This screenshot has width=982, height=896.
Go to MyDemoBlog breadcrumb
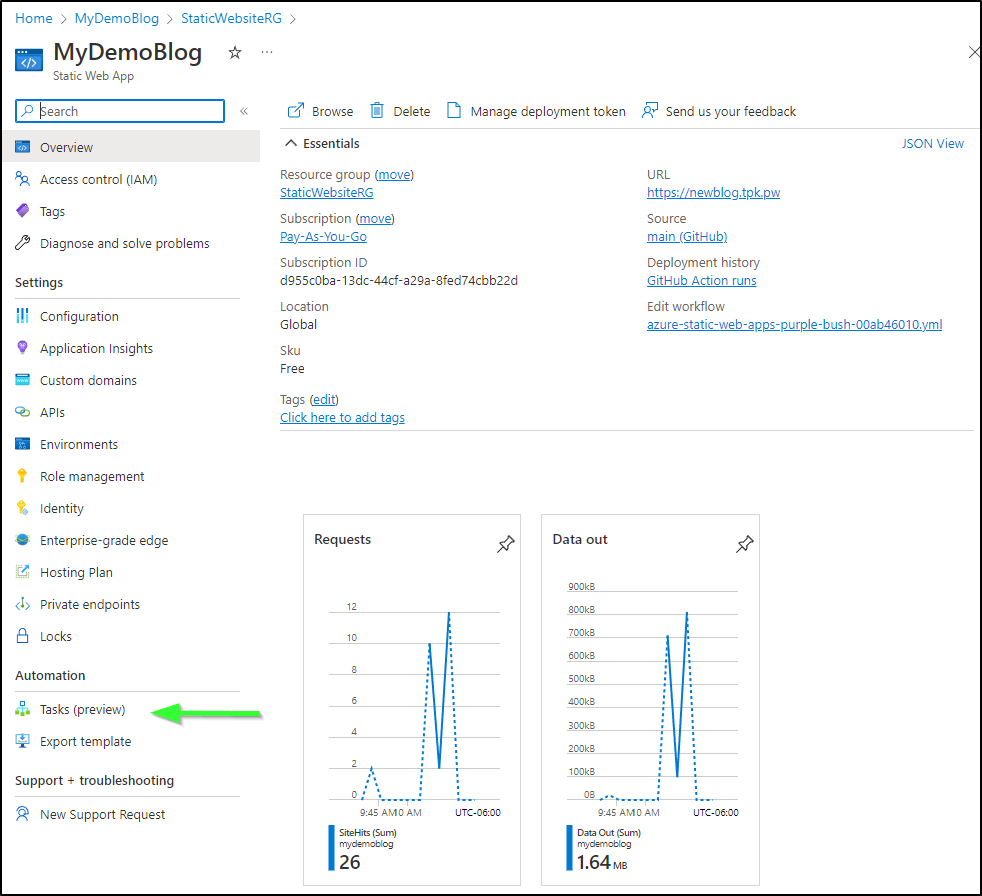116,18
